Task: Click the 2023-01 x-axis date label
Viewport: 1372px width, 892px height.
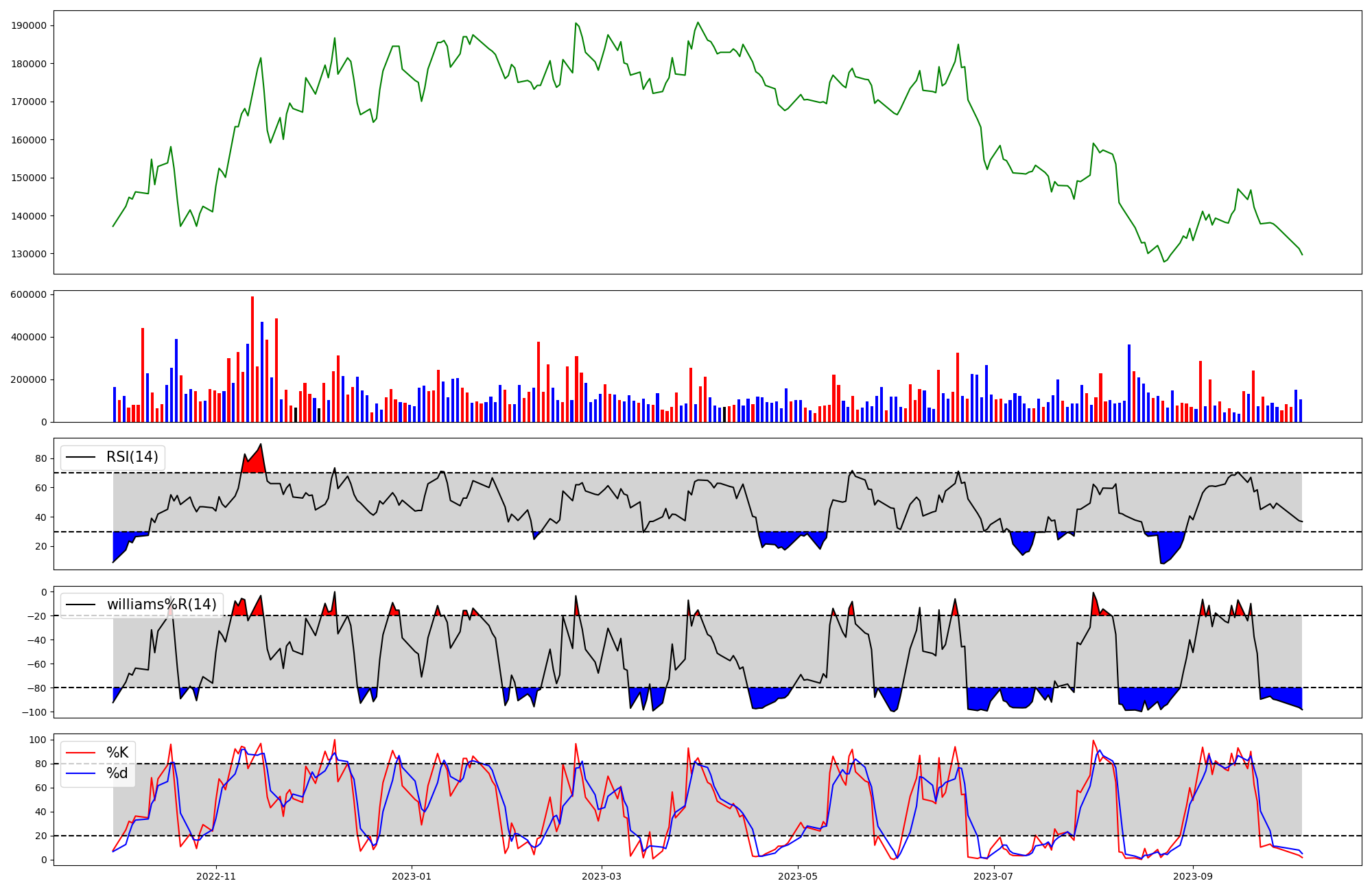Action: click(412, 876)
